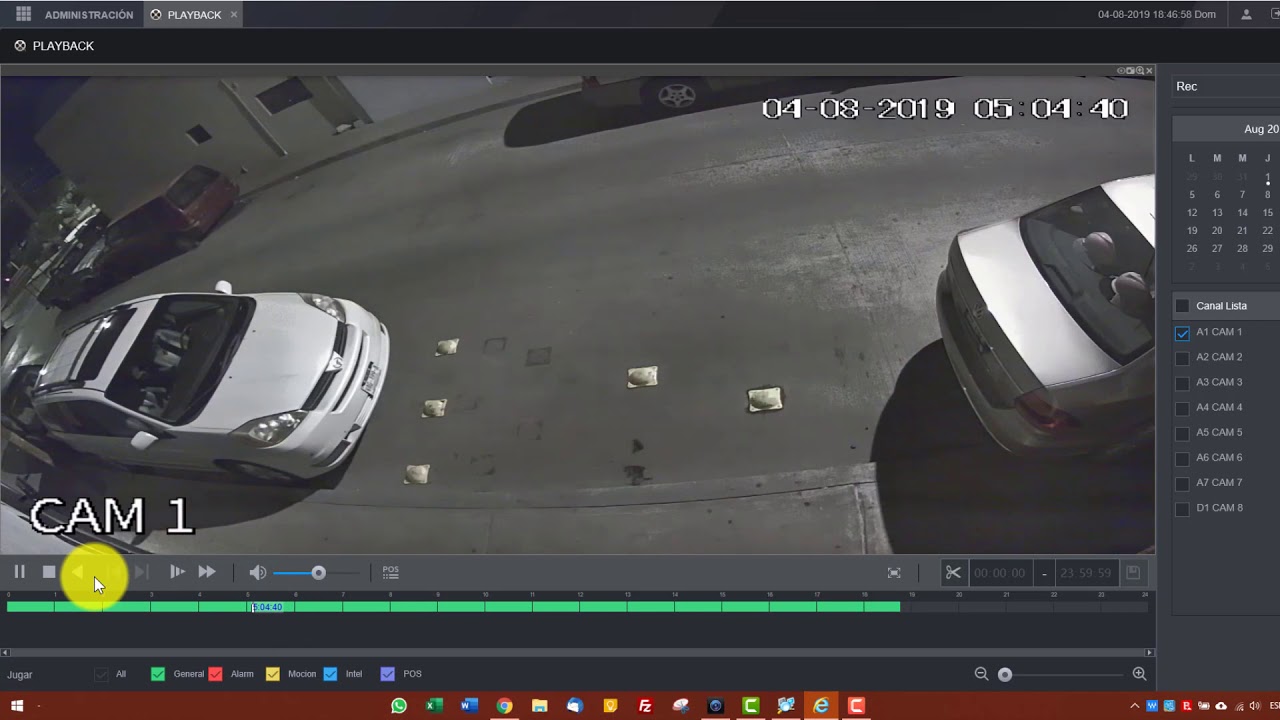Image resolution: width=1280 pixels, height=720 pixels.
Task: Toggle the Mocion record checkbox
Action: [x=272, y=674]
